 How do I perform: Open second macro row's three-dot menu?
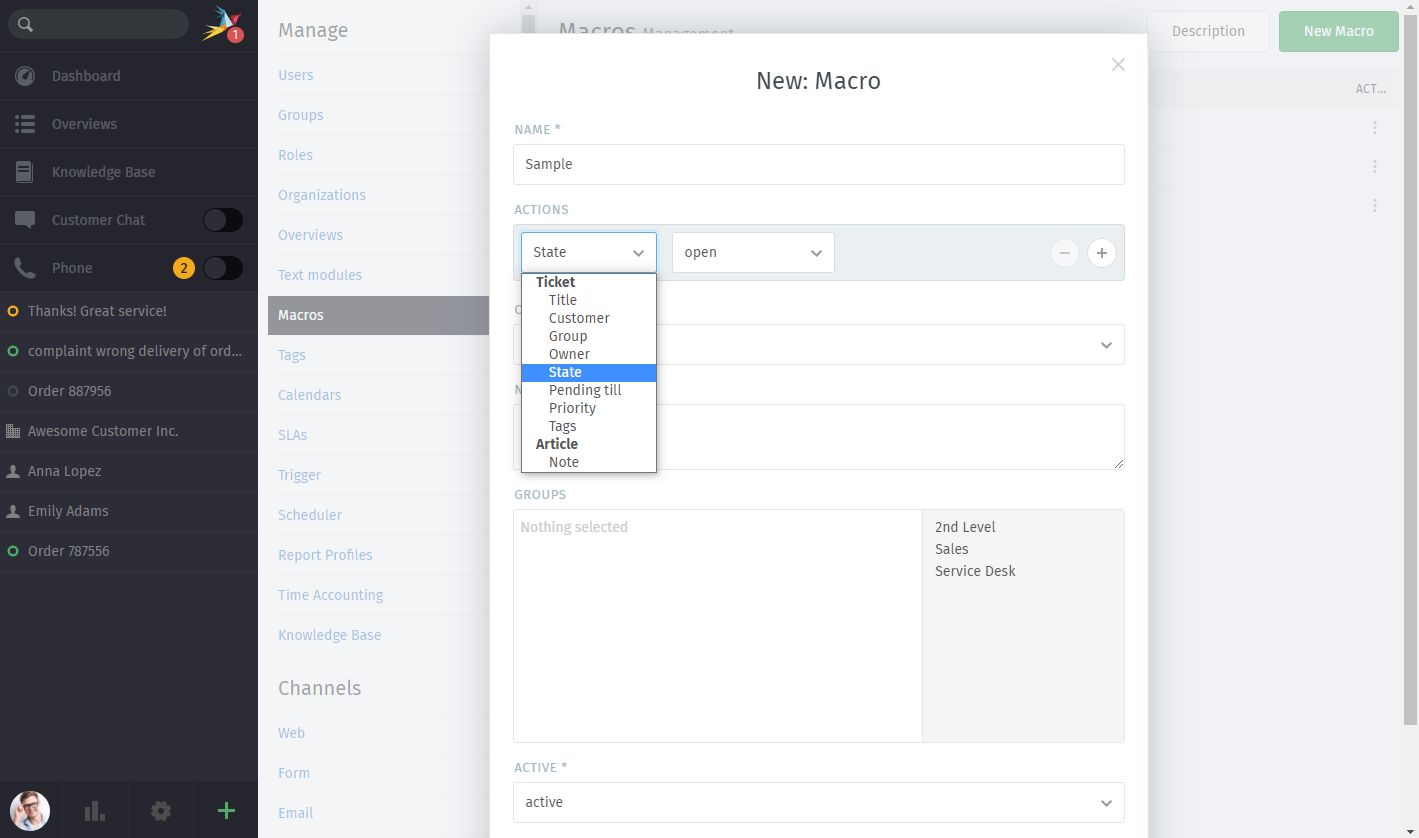point(1375,167)
